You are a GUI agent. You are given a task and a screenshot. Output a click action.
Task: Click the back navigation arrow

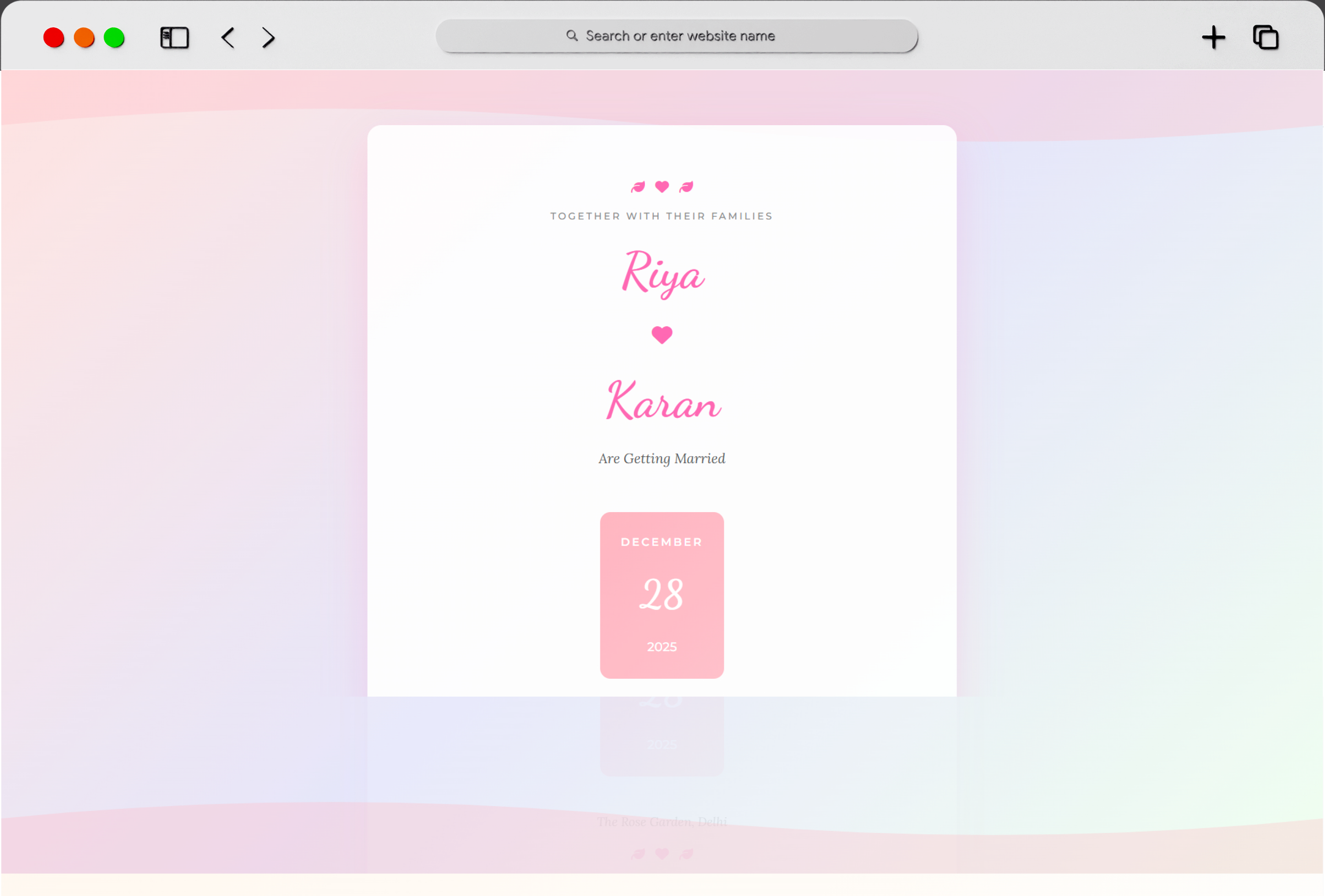227,37
